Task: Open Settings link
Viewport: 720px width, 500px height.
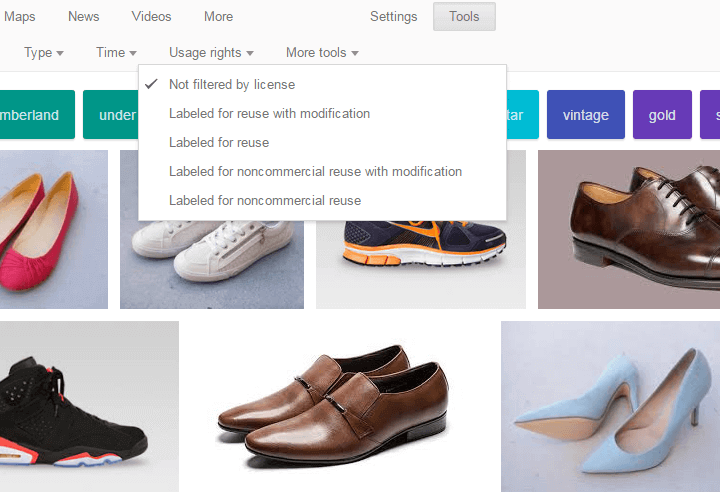Action: pyautogui.click(x=393, y=17)
